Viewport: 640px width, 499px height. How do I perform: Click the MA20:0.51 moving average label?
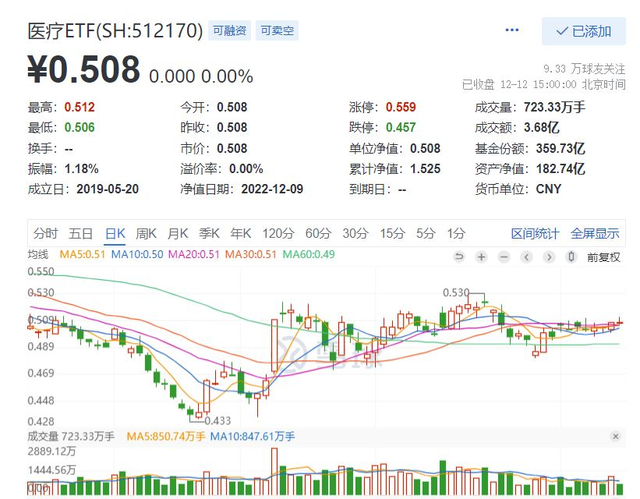click(x=194, y=255)
